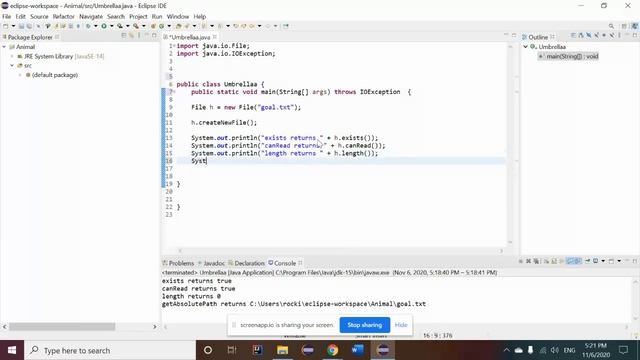Toggle Hide Fields in Outline toolbar

[589, 36]
